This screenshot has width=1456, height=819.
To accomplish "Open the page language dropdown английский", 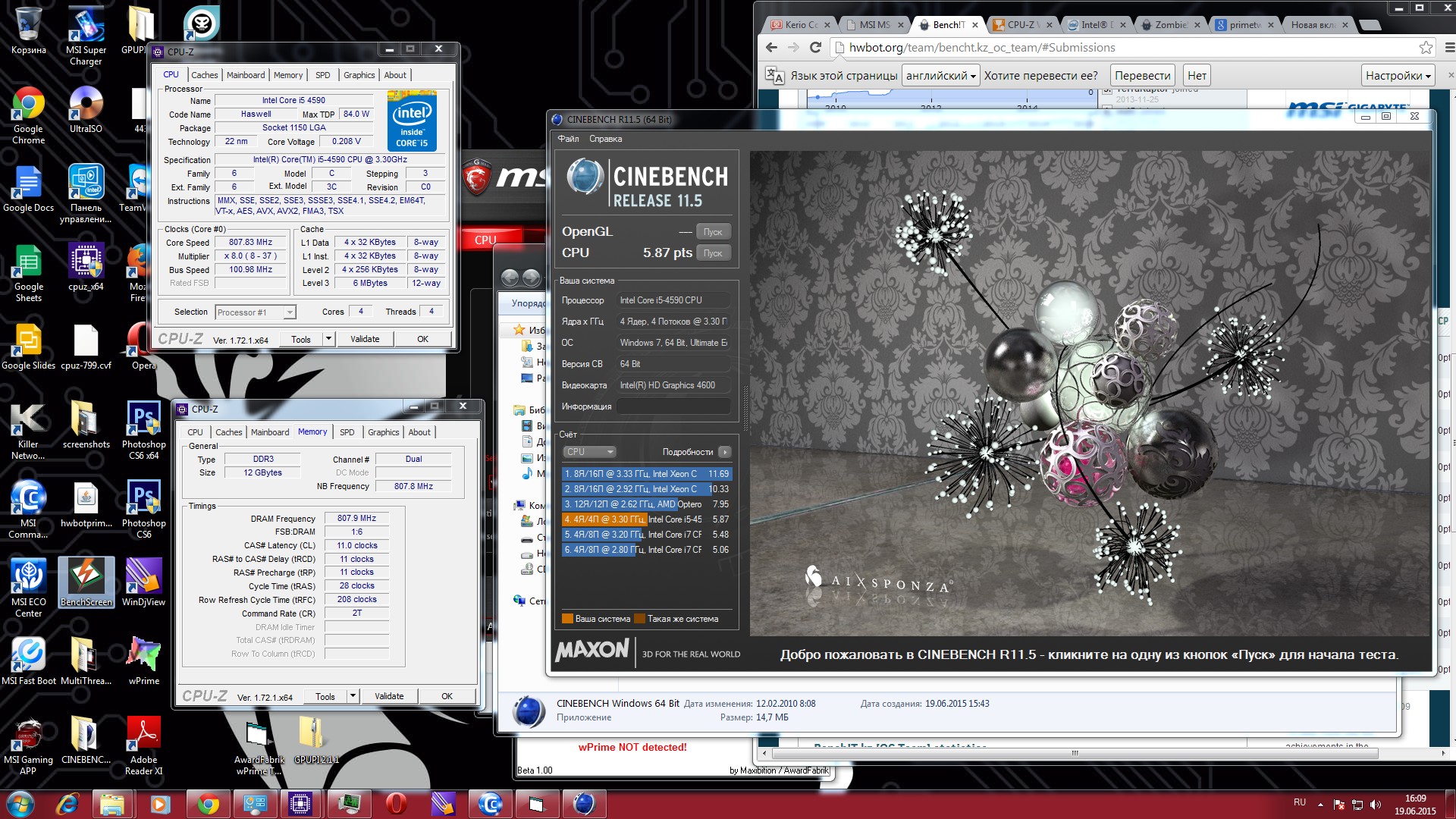I will tap(941, 76).
